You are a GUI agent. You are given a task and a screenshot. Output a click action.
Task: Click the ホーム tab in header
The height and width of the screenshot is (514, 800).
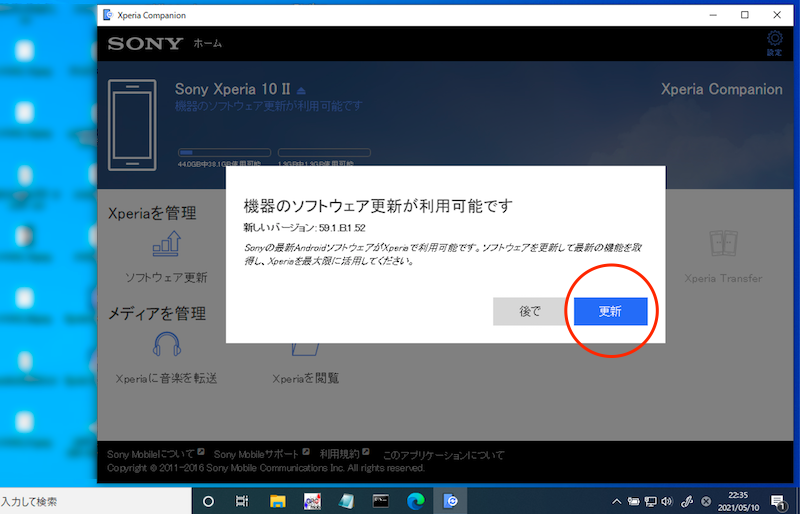click(x=208, y=44)
